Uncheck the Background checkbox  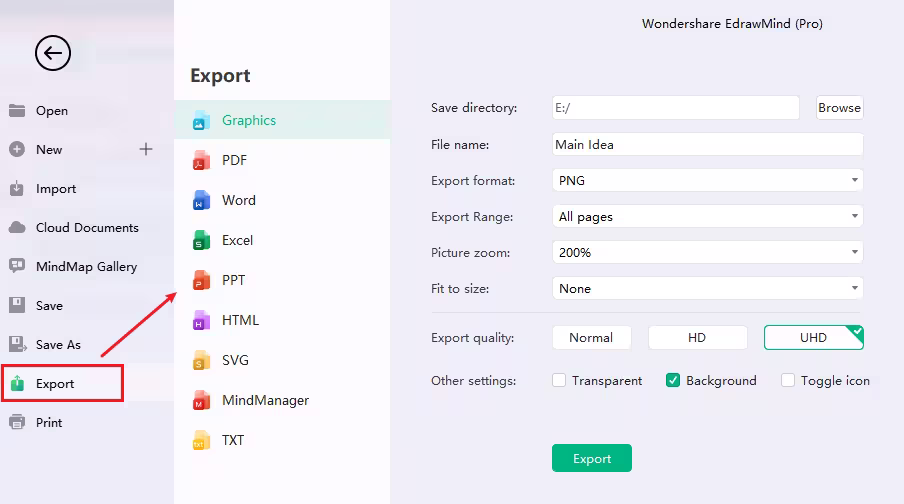(673, 380)
